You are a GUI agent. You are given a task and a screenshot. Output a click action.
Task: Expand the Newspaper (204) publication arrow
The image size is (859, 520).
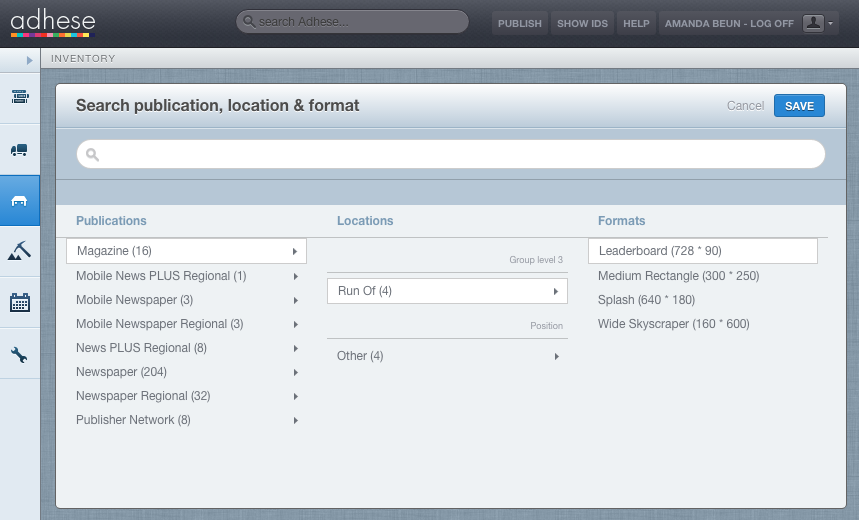295,373
